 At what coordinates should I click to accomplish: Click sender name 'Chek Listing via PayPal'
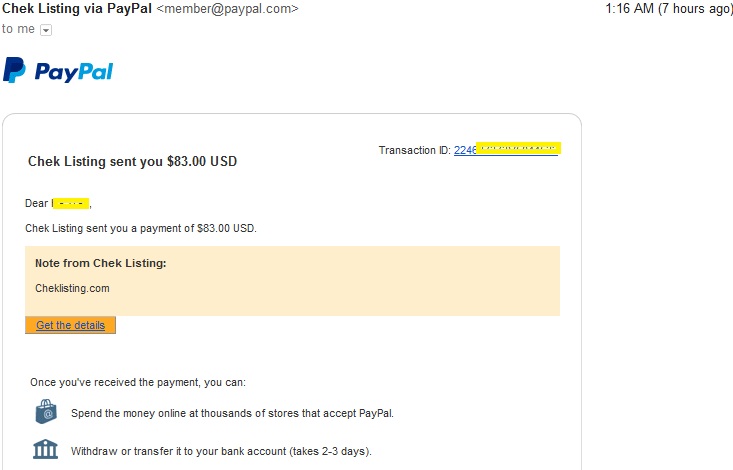[x=77, y=9]
